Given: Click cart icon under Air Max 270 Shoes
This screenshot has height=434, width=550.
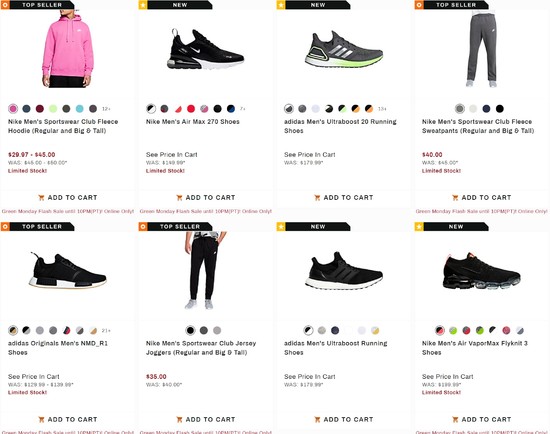Looking at the screenshot, I should [x=179, y=198].
